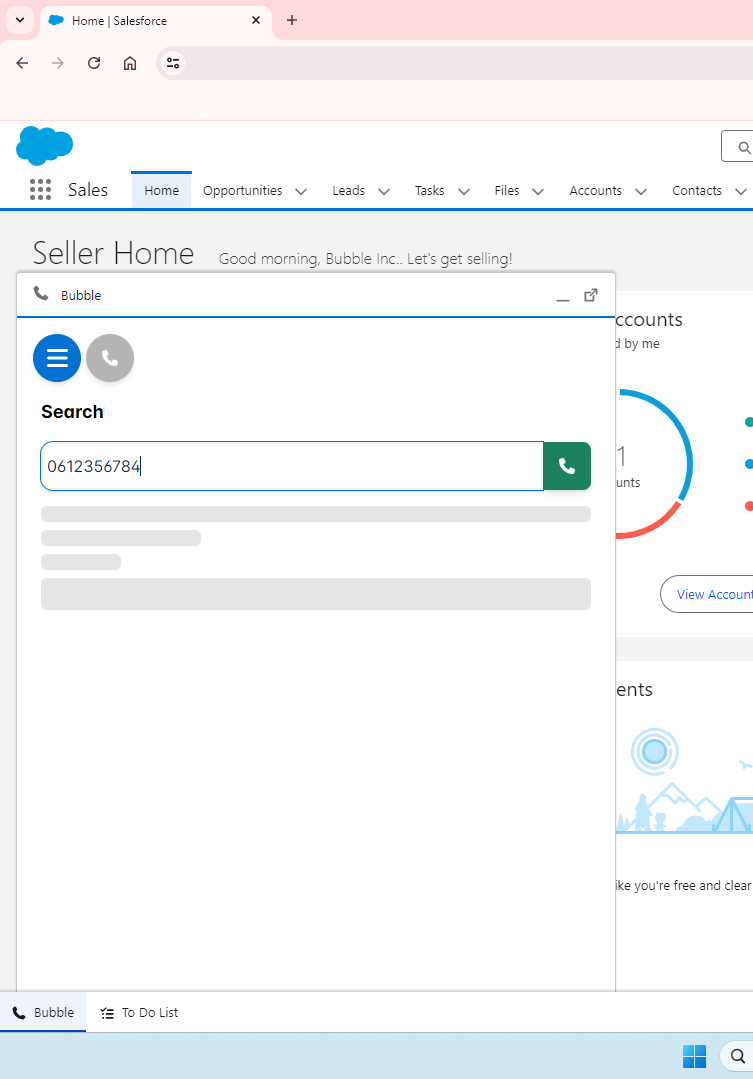Open the Bubble hamburger menu button
Screen dimensions: 753x1079
[x=57, y=358]
